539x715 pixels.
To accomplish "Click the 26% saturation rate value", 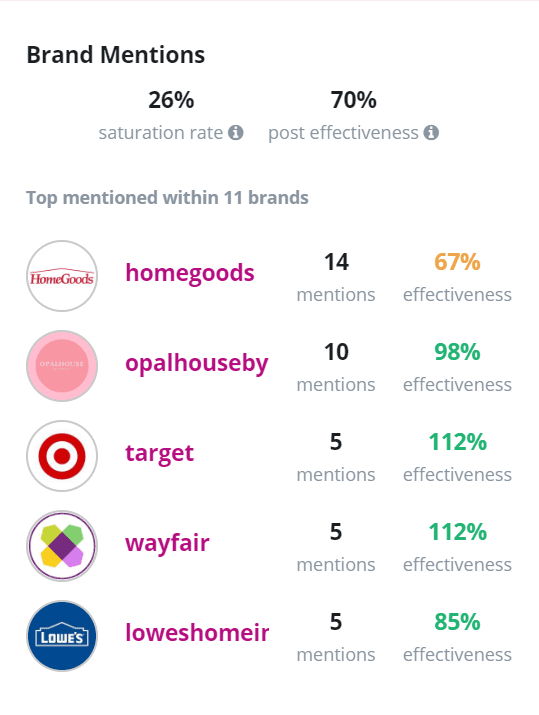I will coord(171,99).
